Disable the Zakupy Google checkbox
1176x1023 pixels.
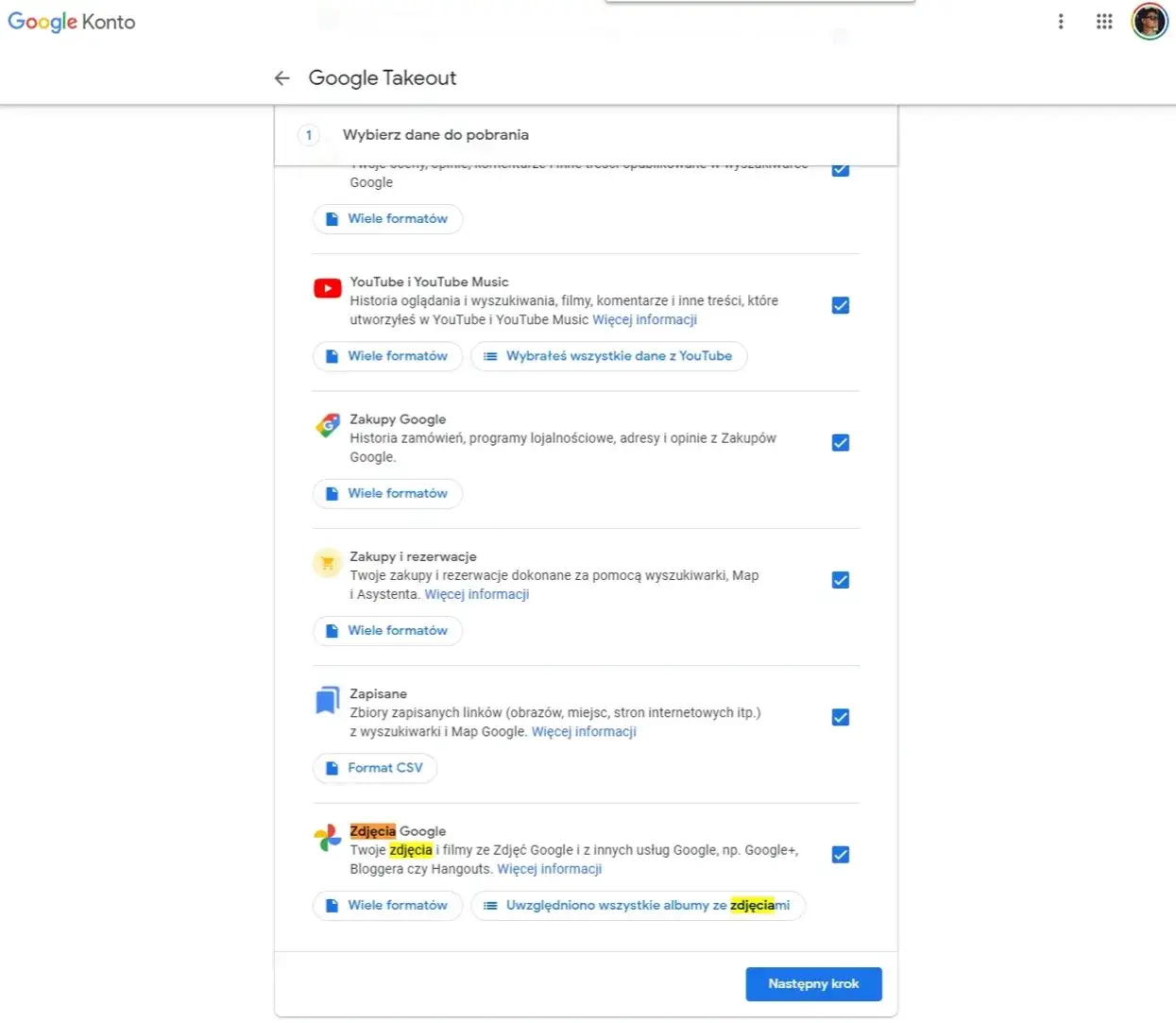click(840, 442)
